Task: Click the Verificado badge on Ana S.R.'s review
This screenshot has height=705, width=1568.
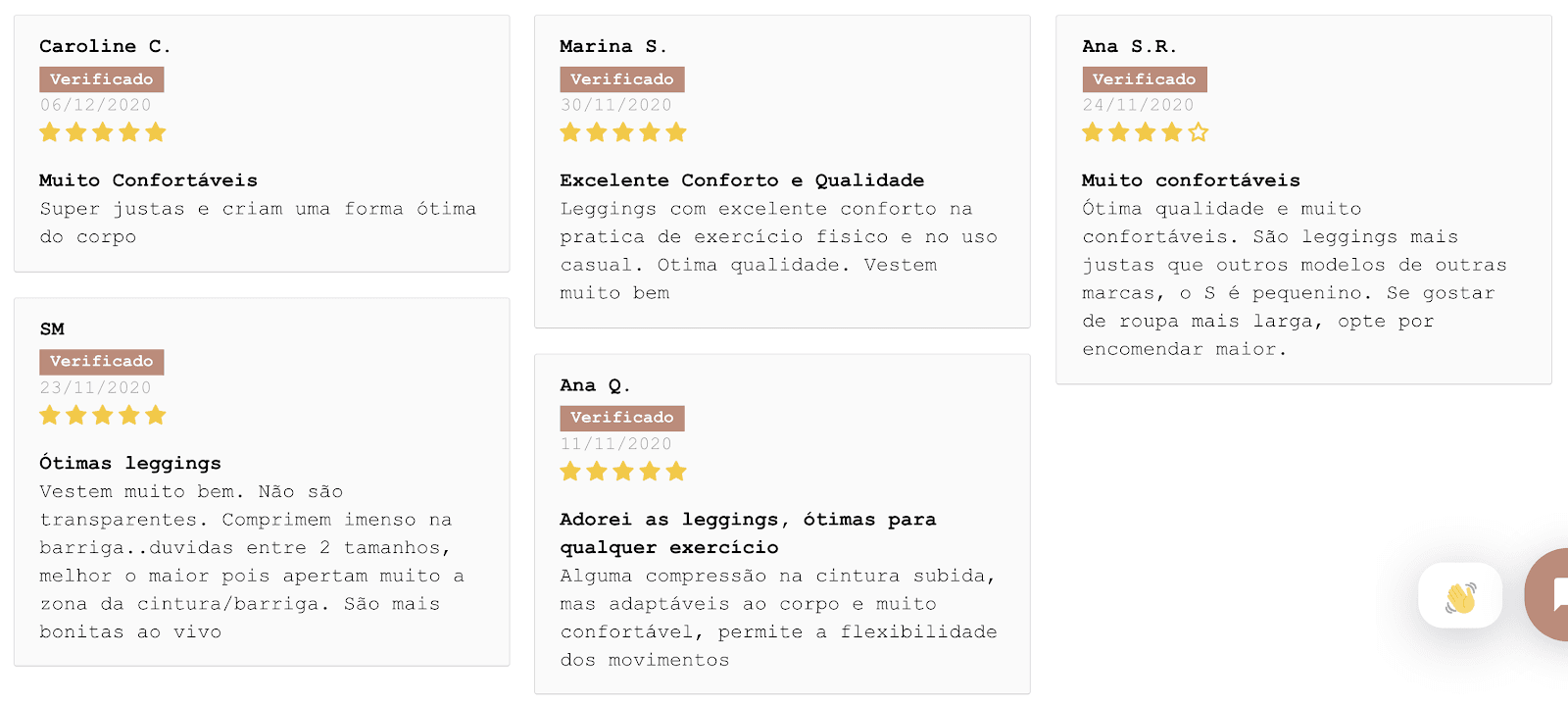Action: pyautogui.click(x=1145, y=79)
